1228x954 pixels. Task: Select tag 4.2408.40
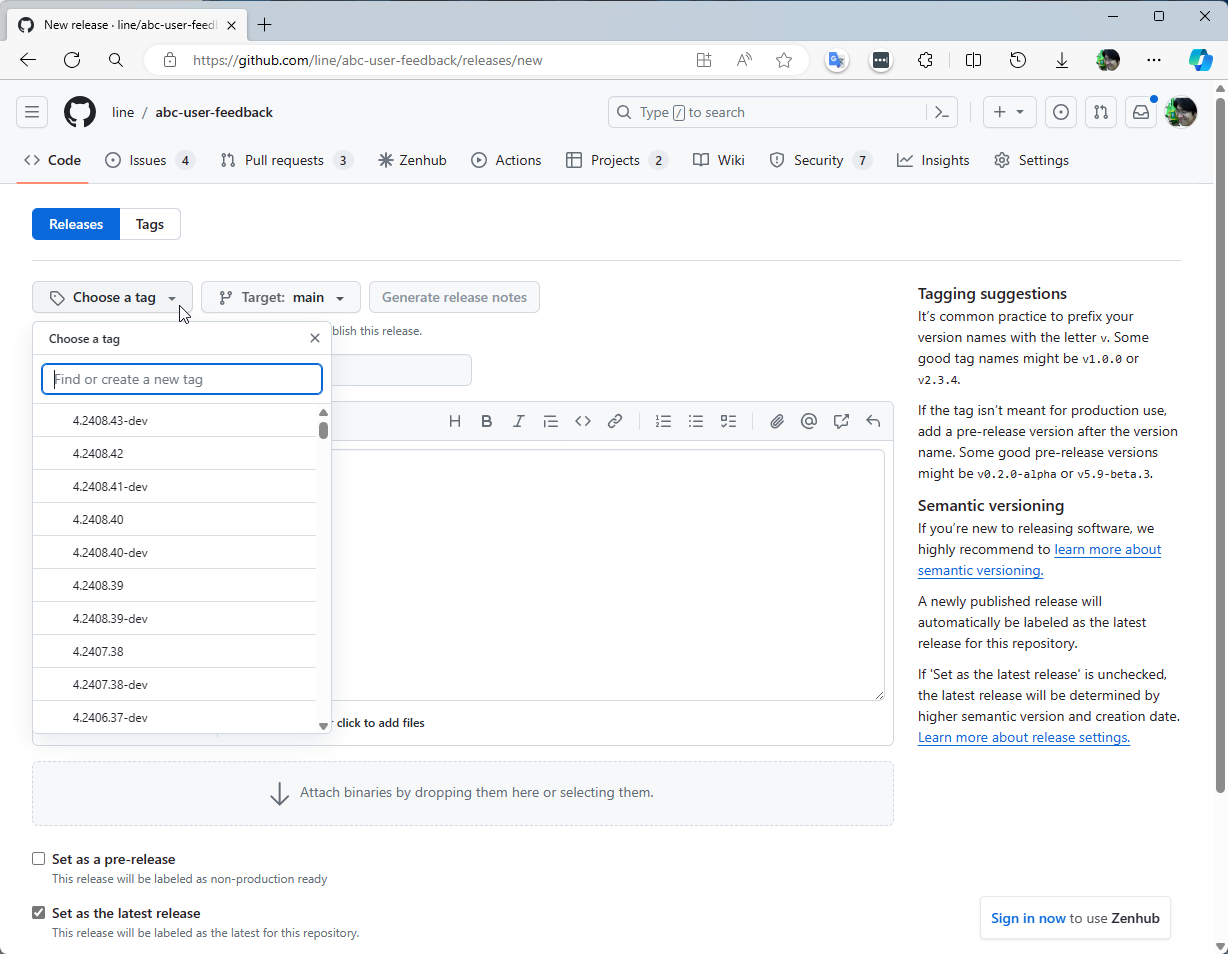pos(175,520)
